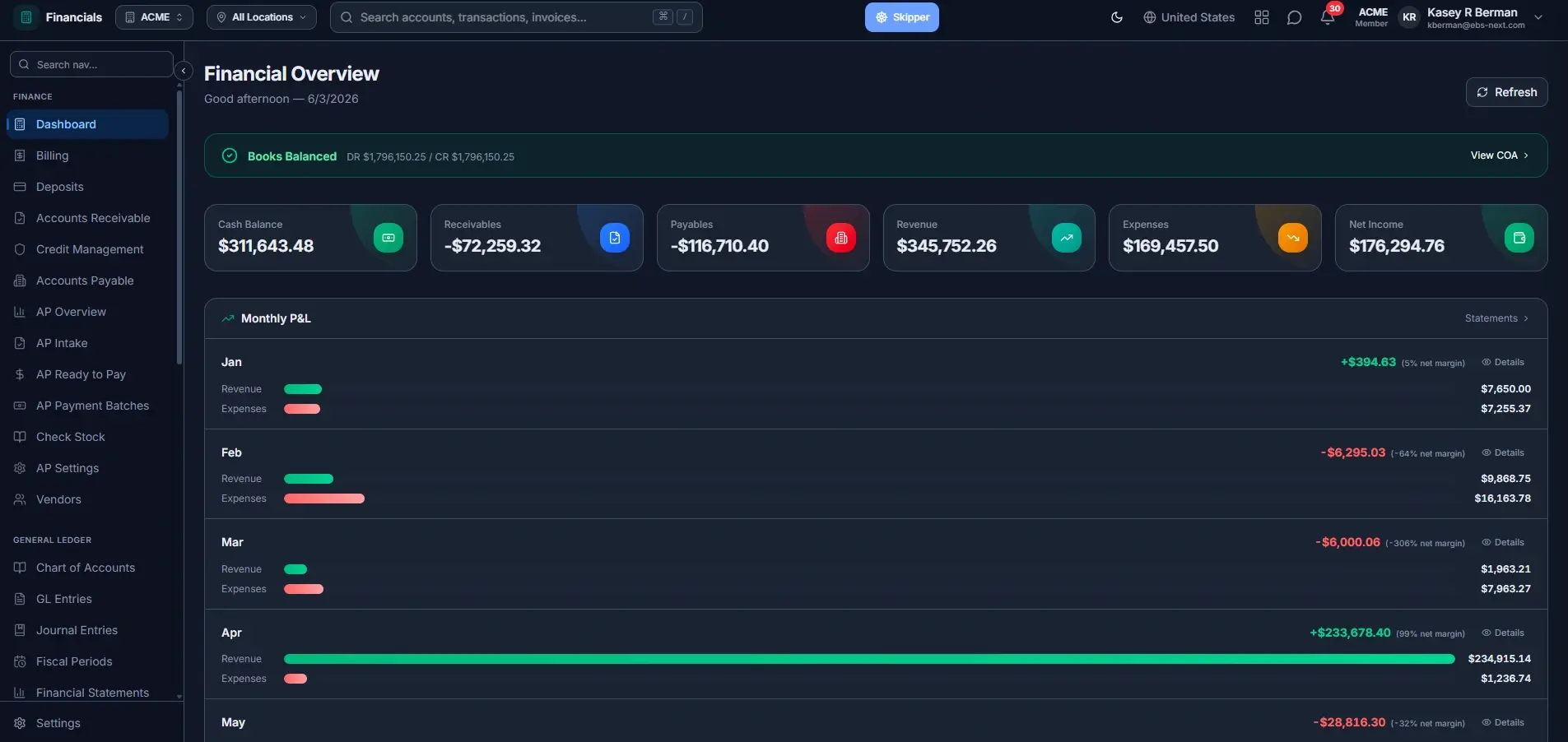
Task: Click the globe icon beside United States
Action: (x=1150, y=17)
